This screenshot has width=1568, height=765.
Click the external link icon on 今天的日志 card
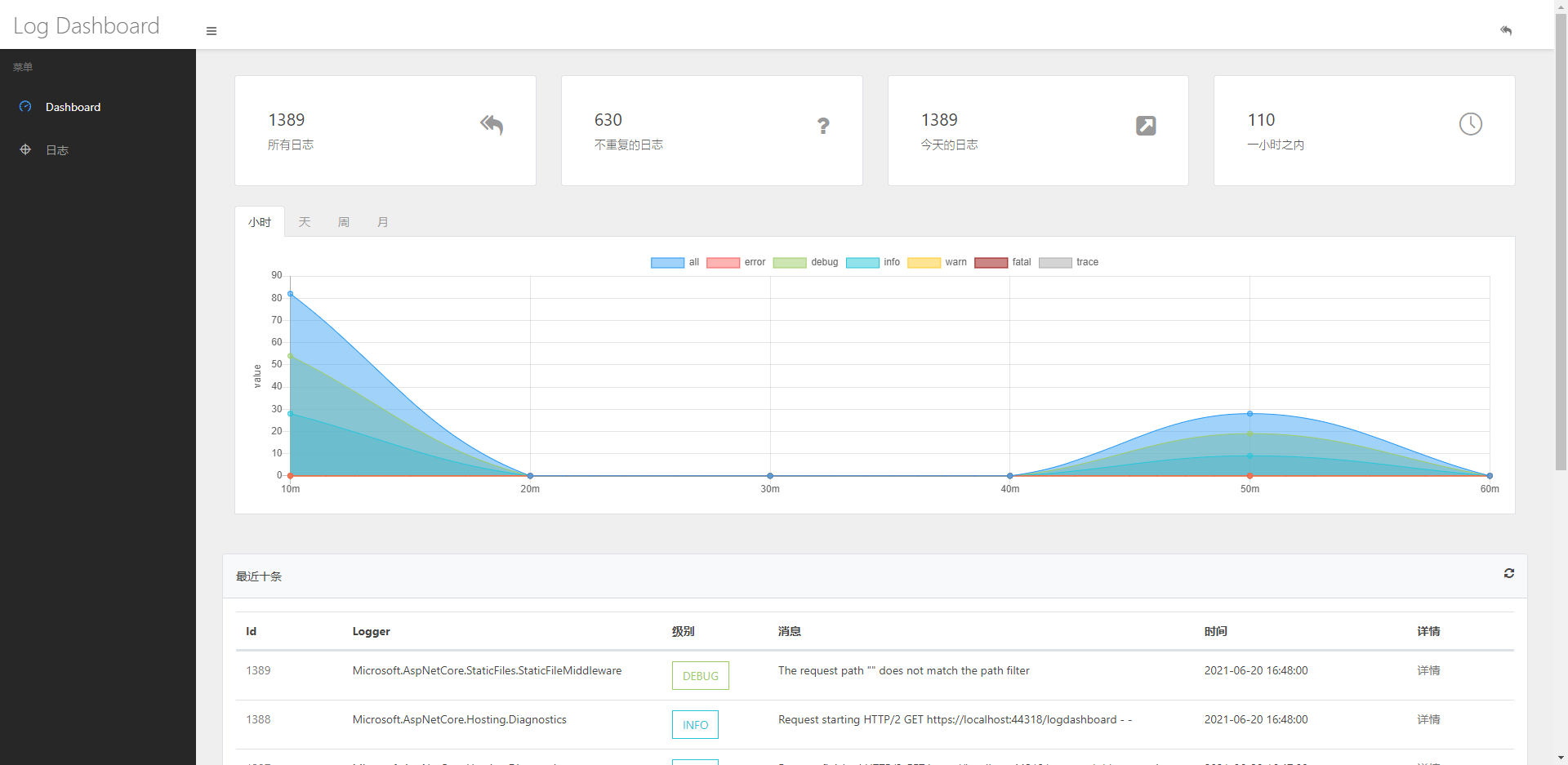[1146, 126]
